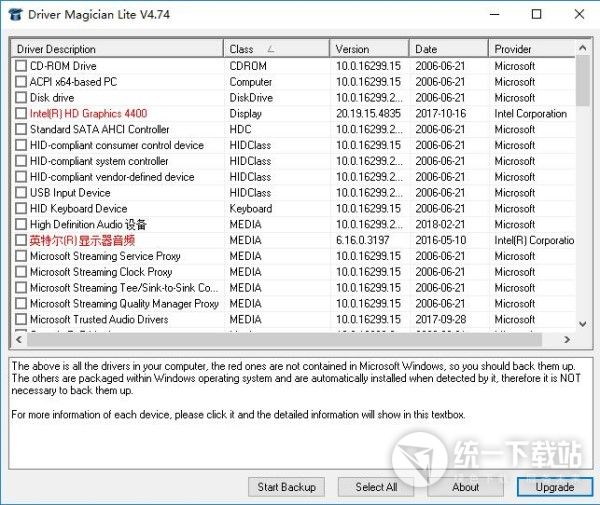Select Microsoft Trusted Audio Drivers row text

[x=99, y=319]
